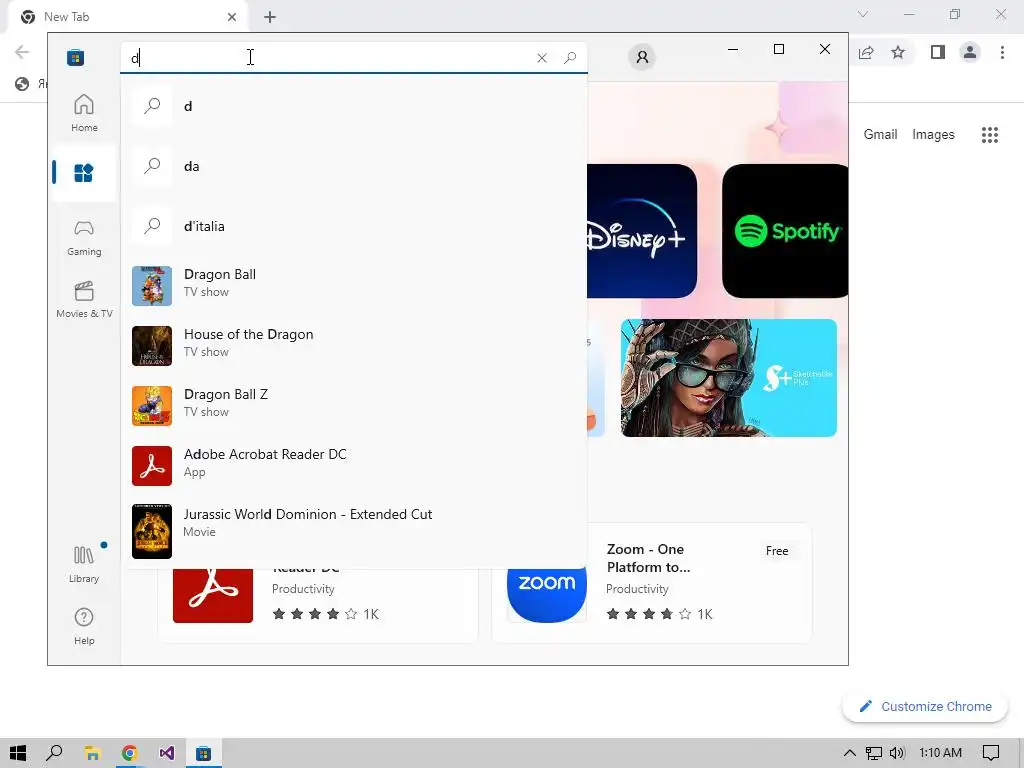Viewport: 1024px width, 768px height.
Task: Select the New Tab tab in Chrome
Action: (128, 17)
